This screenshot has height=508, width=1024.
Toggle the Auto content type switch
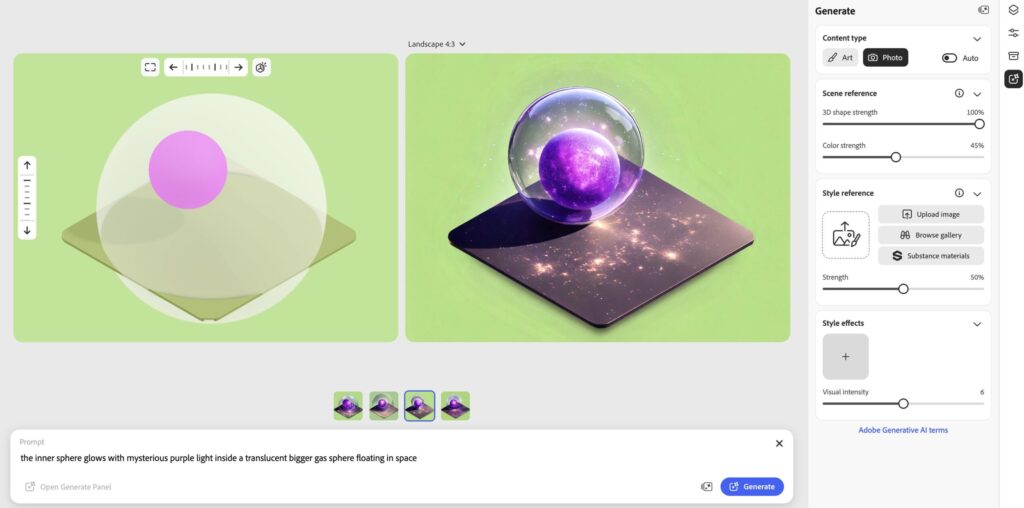tap(949, 58)
